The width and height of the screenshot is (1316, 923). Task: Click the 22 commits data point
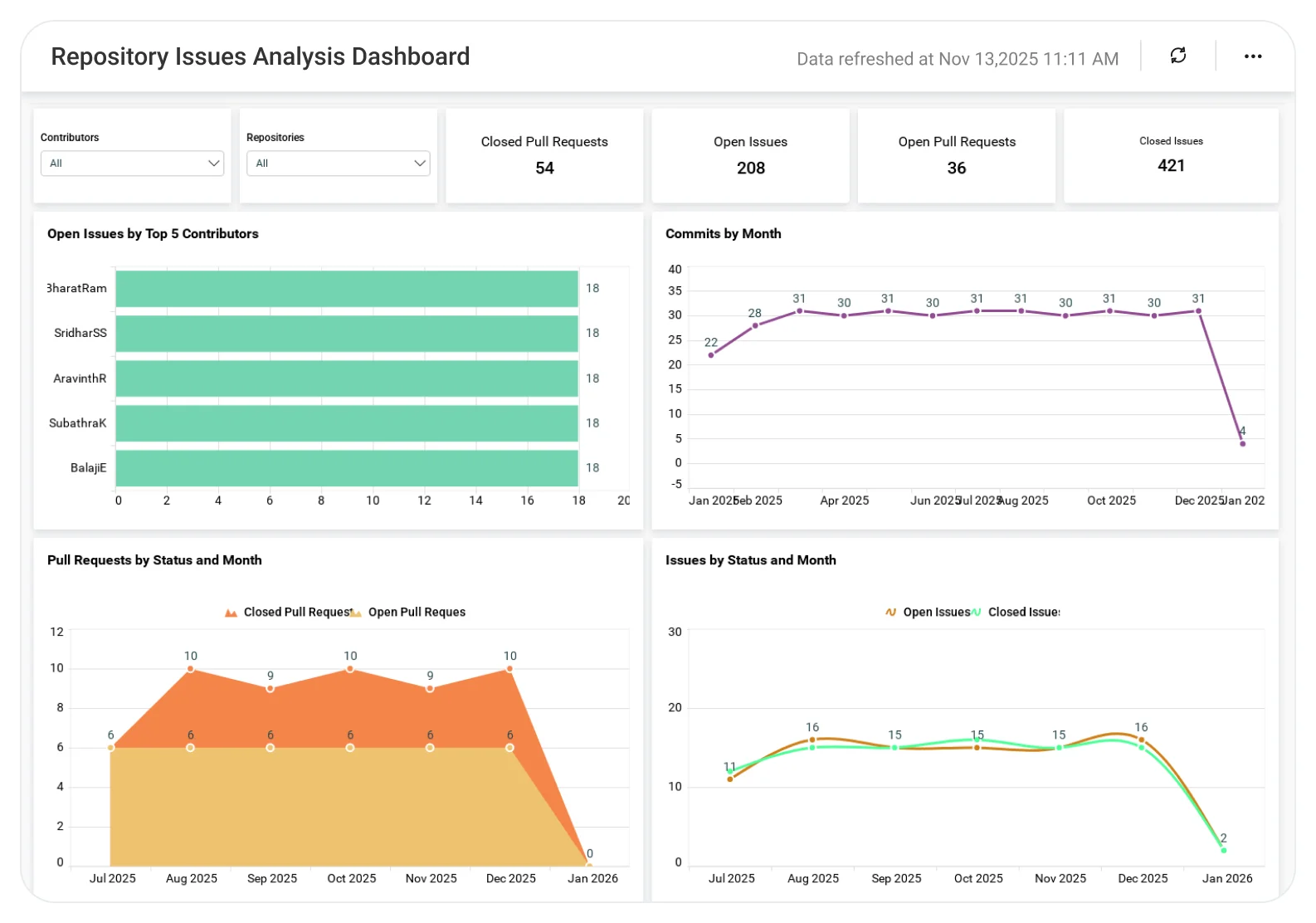tap(711, 355)
